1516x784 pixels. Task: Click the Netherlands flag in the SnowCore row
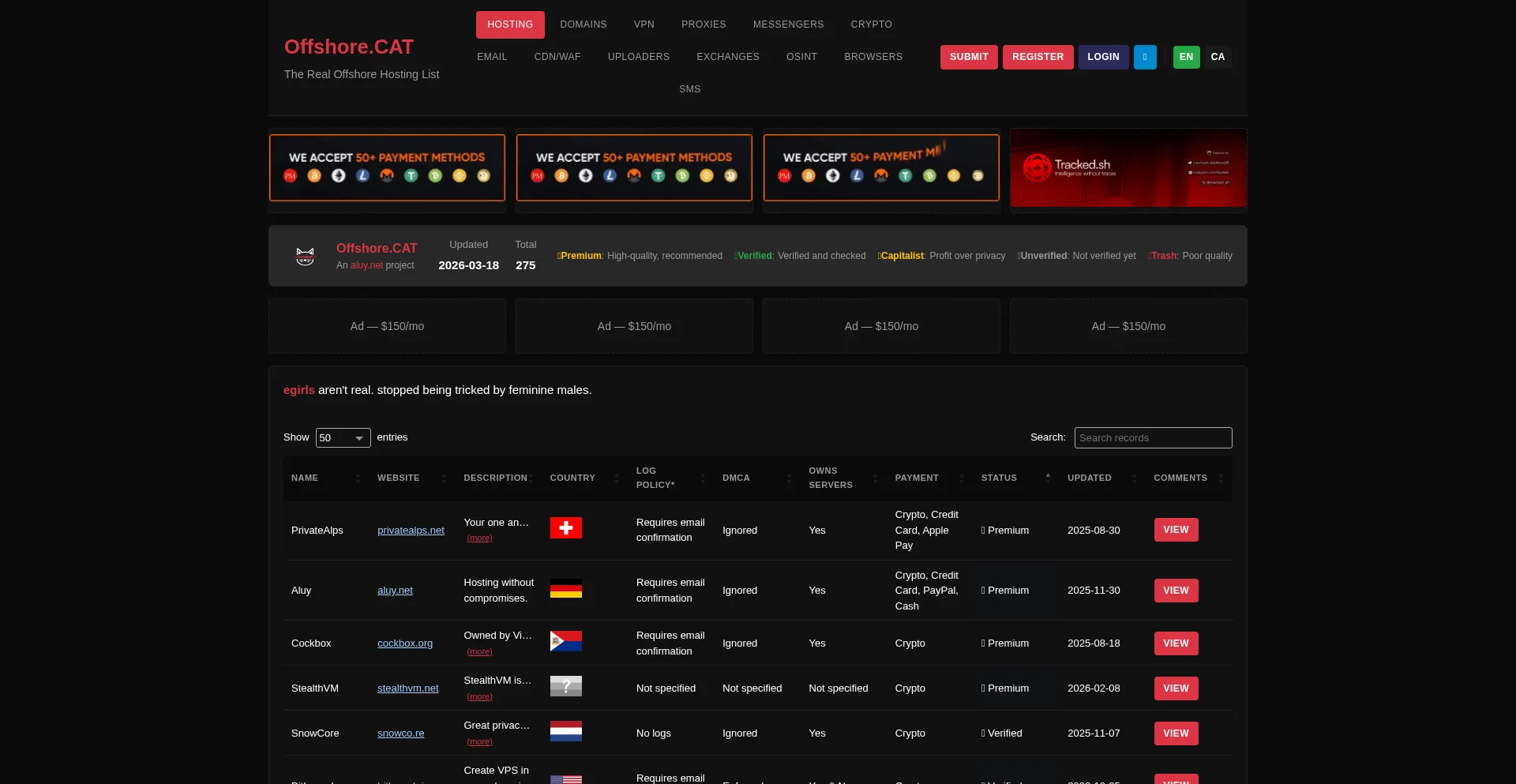click(x=566, y=731)
